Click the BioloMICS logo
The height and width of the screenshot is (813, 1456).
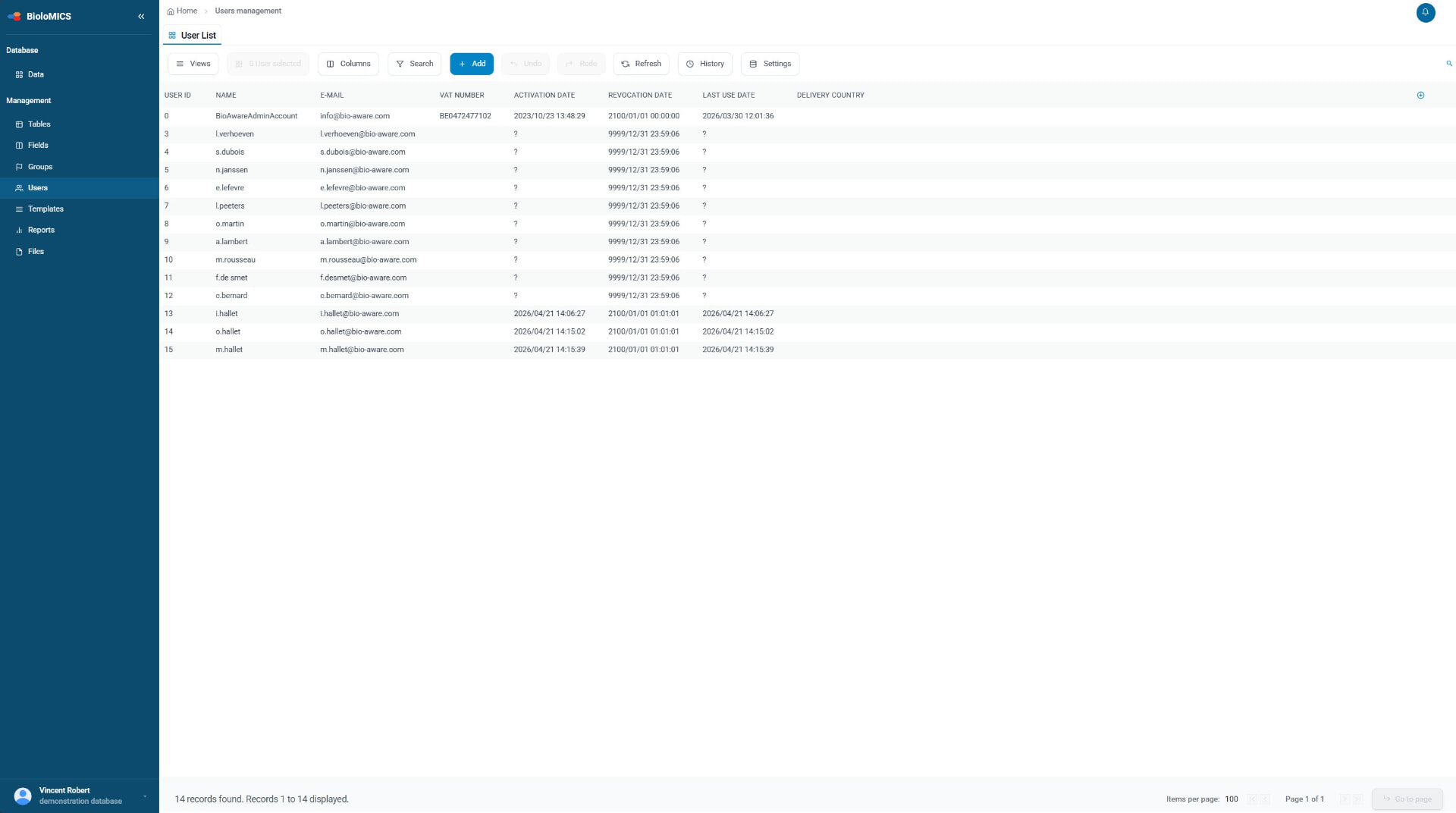[x=39, y=16]
